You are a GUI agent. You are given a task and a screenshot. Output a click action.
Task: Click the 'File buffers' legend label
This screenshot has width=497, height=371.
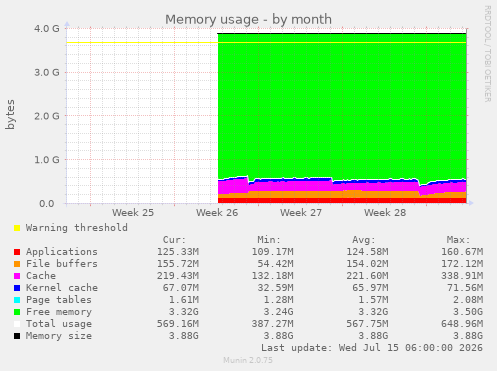(62, 264)
